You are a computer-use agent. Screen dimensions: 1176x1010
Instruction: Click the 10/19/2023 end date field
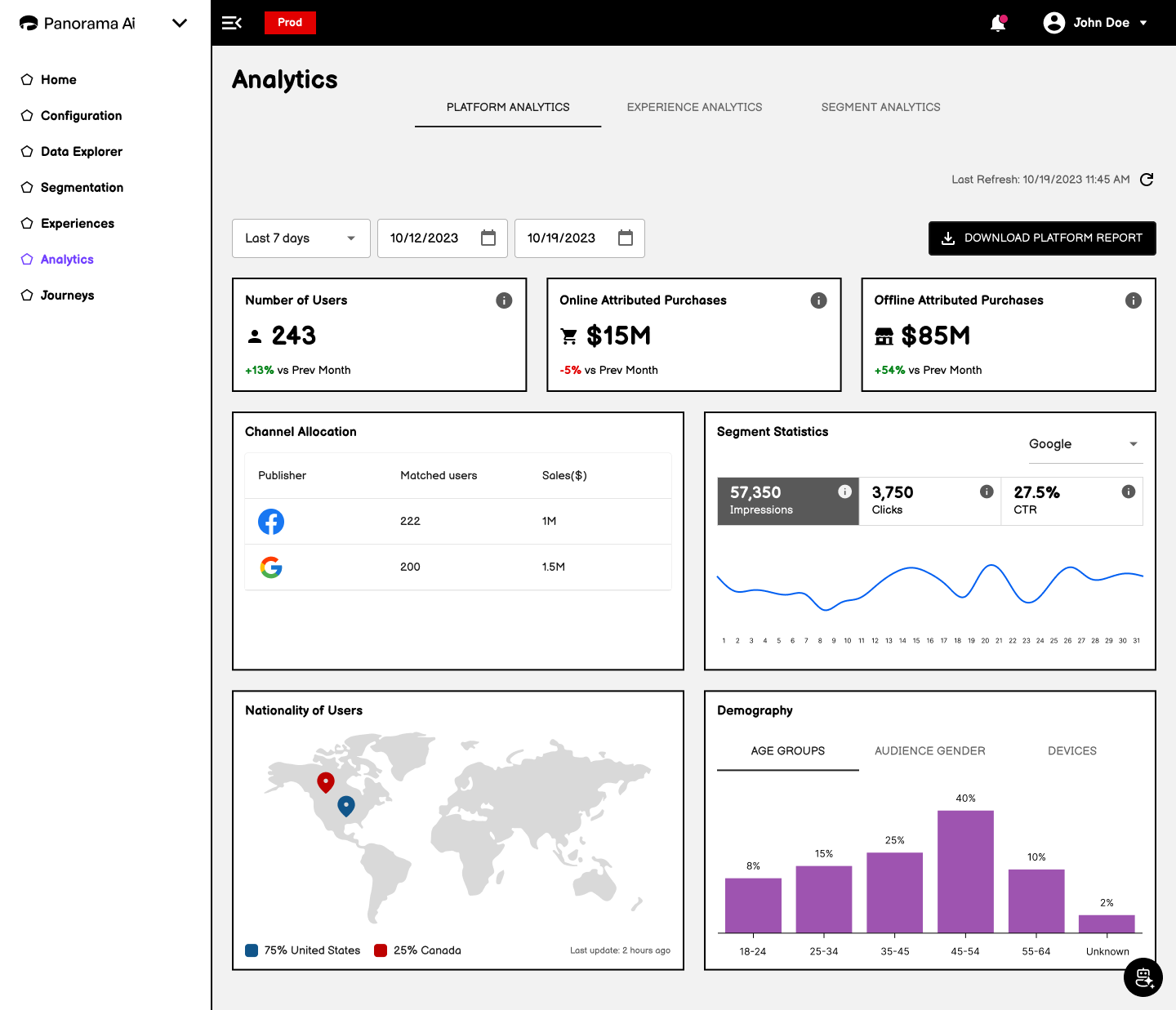point(580,238)
